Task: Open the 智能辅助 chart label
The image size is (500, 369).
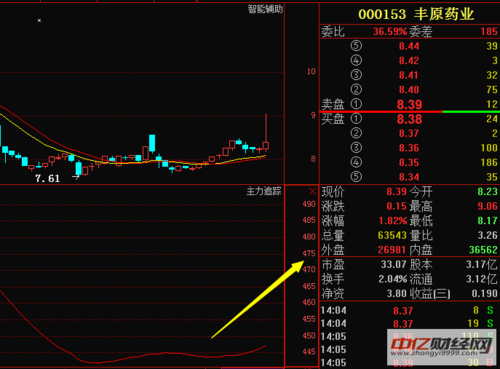Action: pos(265,9)
